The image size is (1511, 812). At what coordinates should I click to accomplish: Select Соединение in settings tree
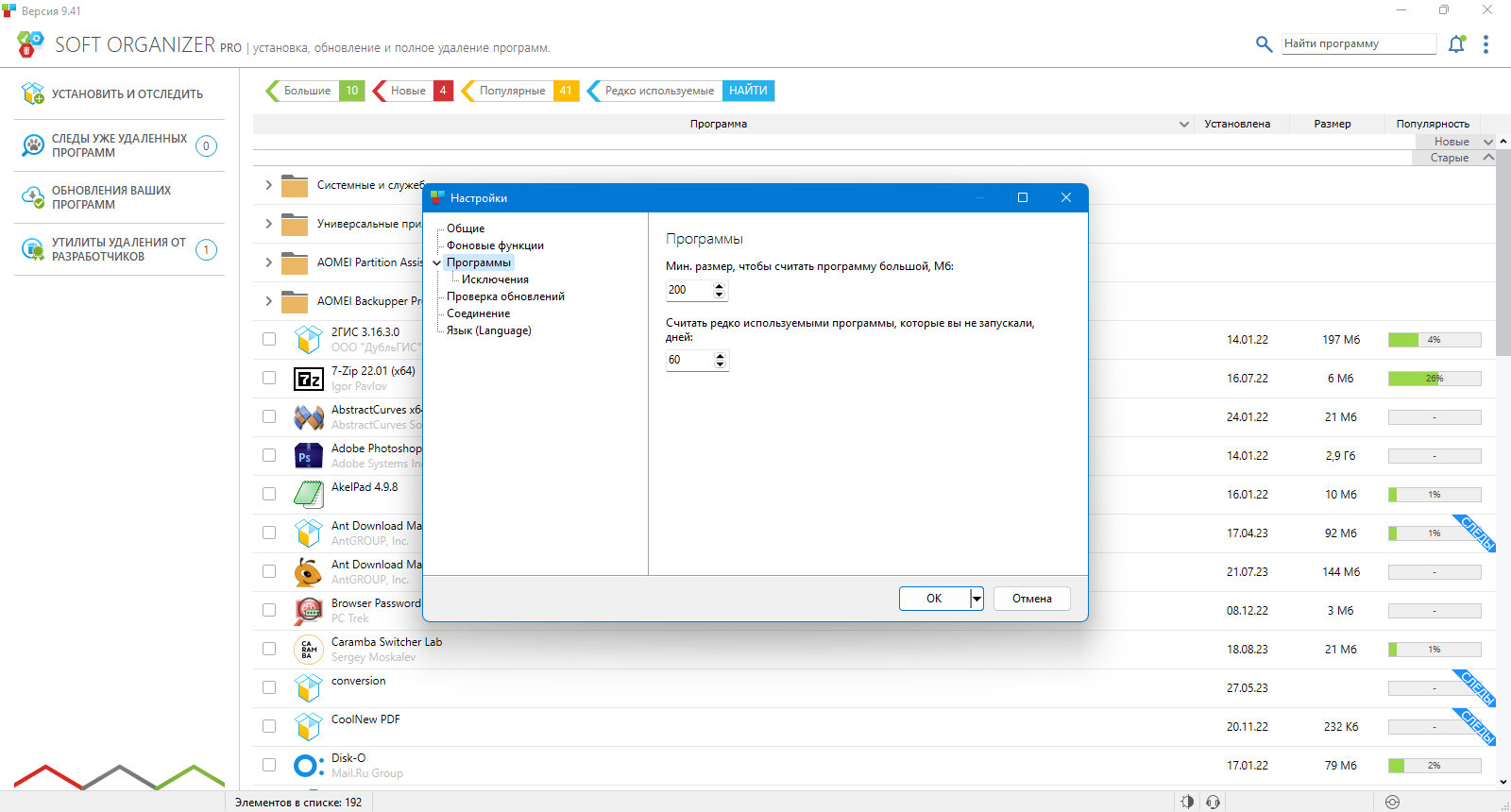point(478,313)
